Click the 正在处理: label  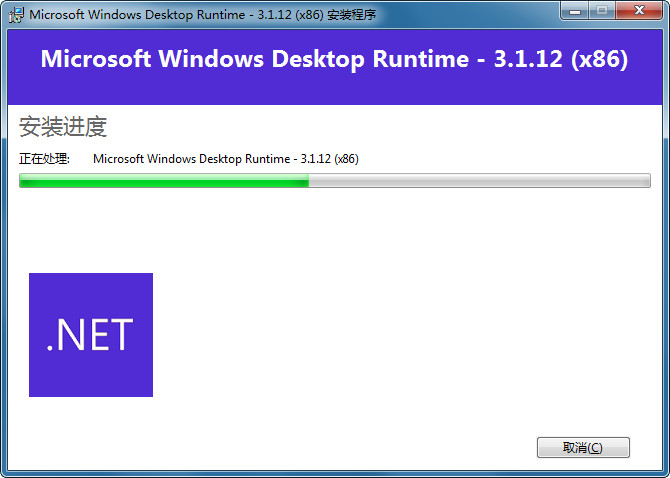point(44,159)
